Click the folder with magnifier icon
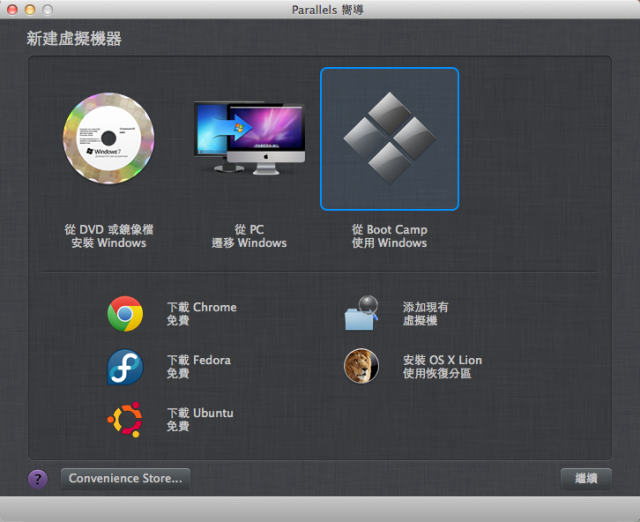The image size is (640, 522). click(x=361, y=313)
